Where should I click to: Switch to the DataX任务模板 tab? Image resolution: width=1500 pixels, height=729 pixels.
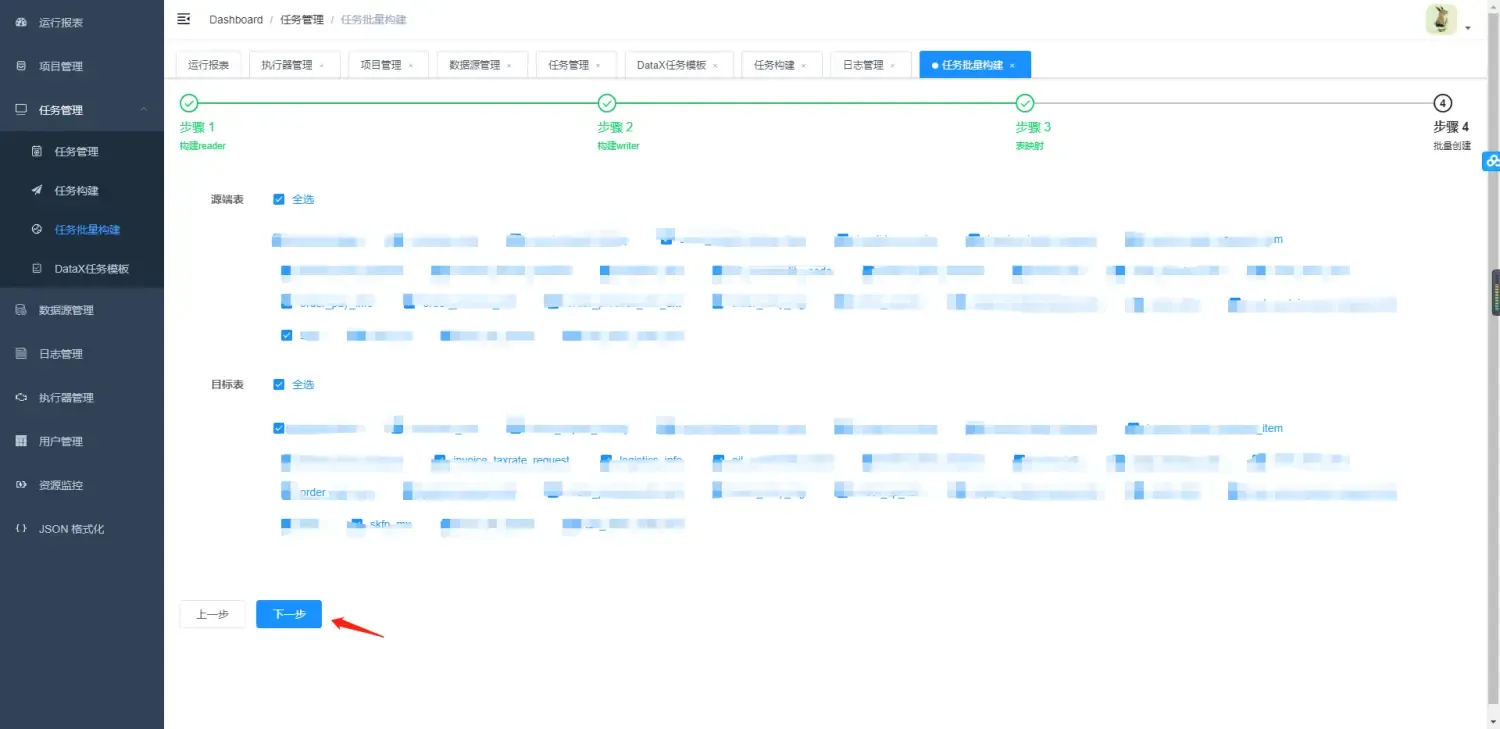coord(672,64)
